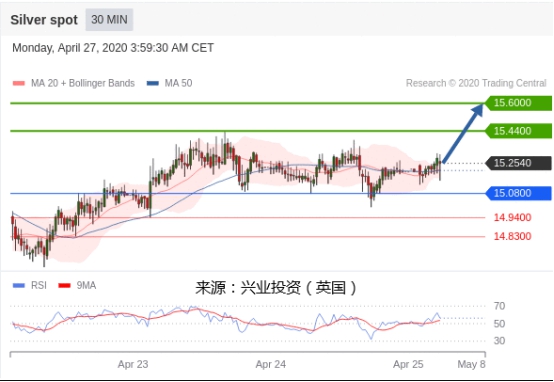
Task: Click the date line Monday, April 27, 2020
Action: (113, 48)
